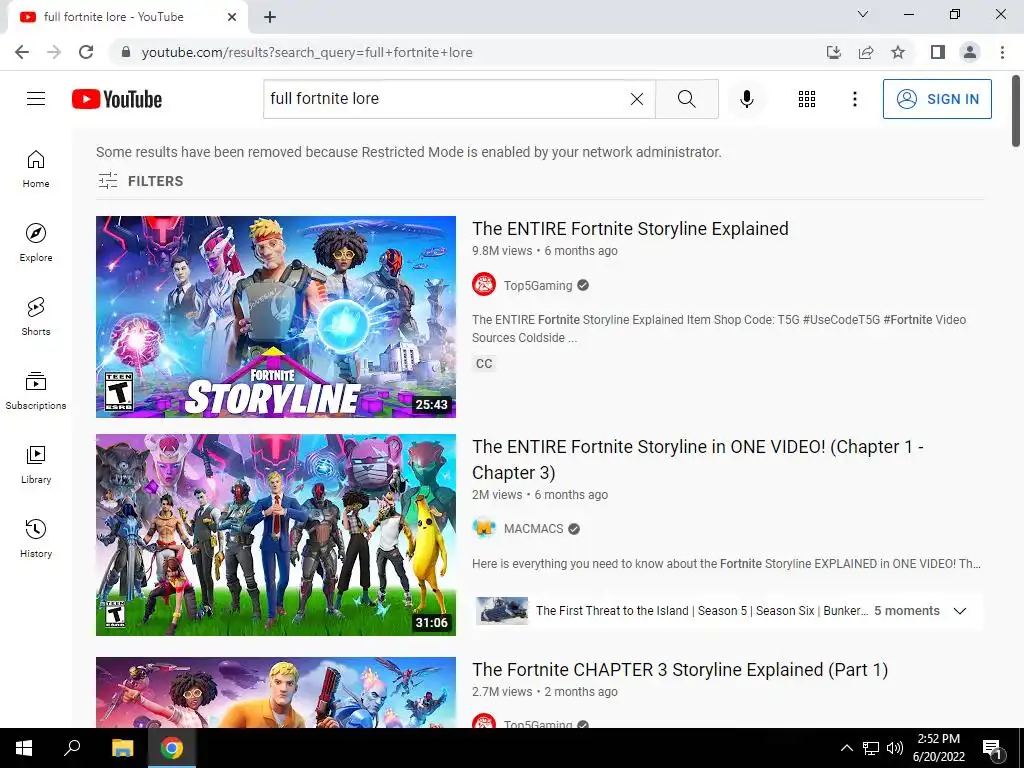Clear the search box with X
The height and width of the screenshot is (768, 1024).
(637, 99)
